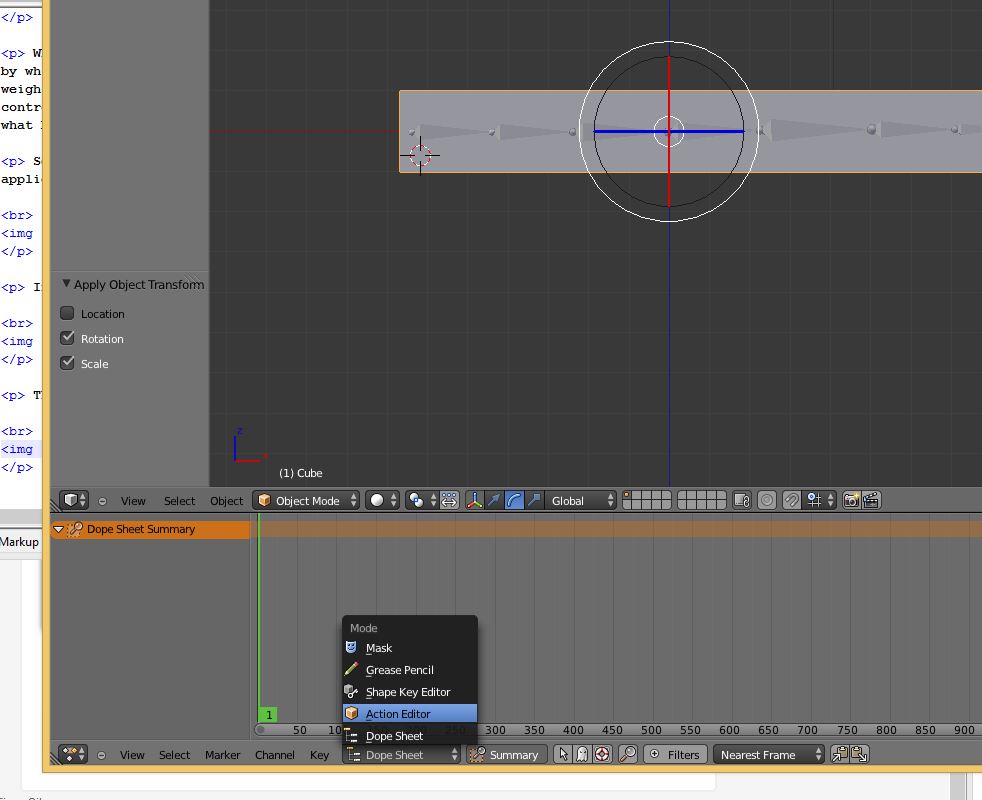Screen dimensions: 982x800
Task: Click the translate manipulator arrow icon
Action: coord(494,501)
